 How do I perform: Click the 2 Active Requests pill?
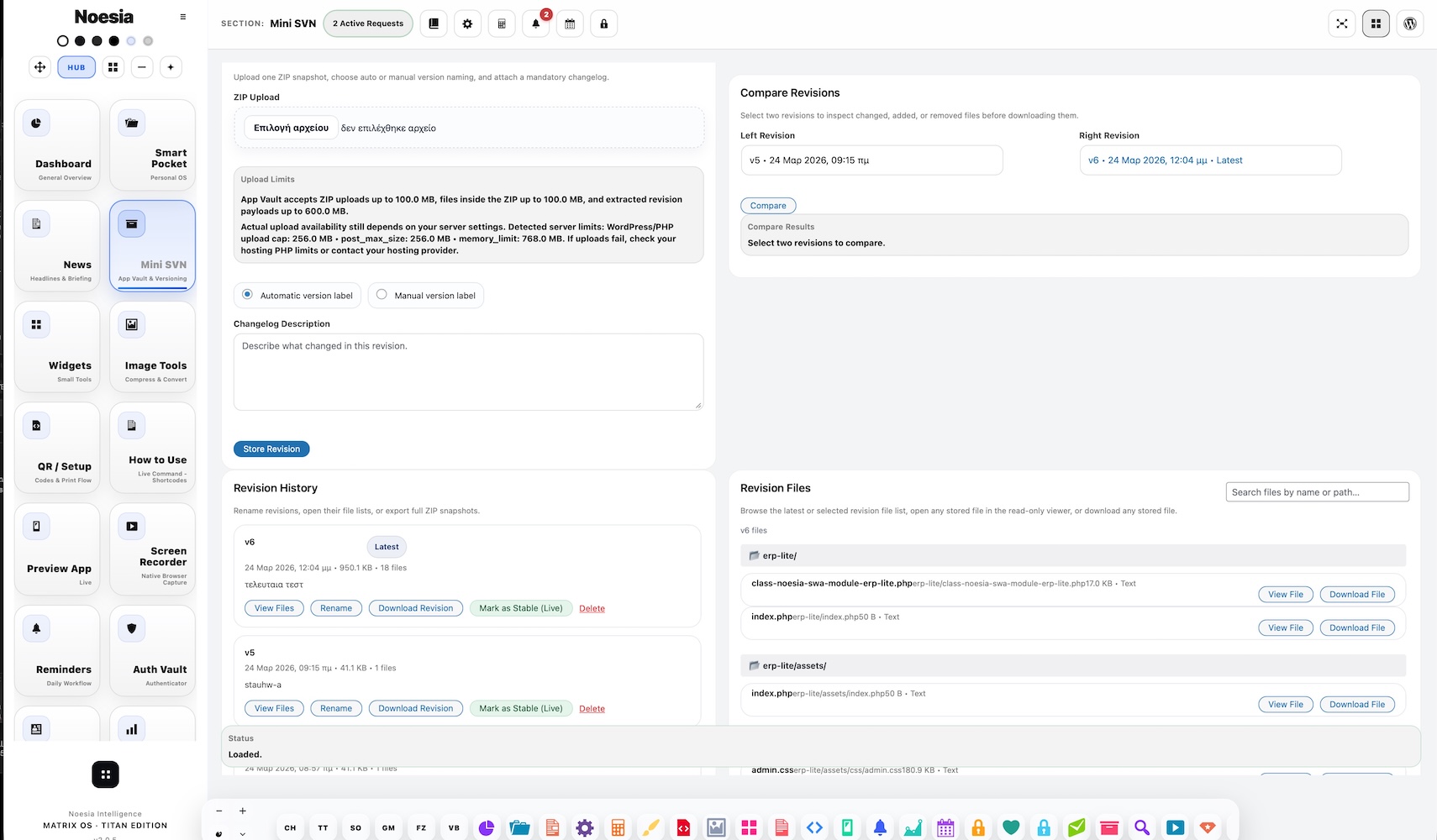pos(368,24)
